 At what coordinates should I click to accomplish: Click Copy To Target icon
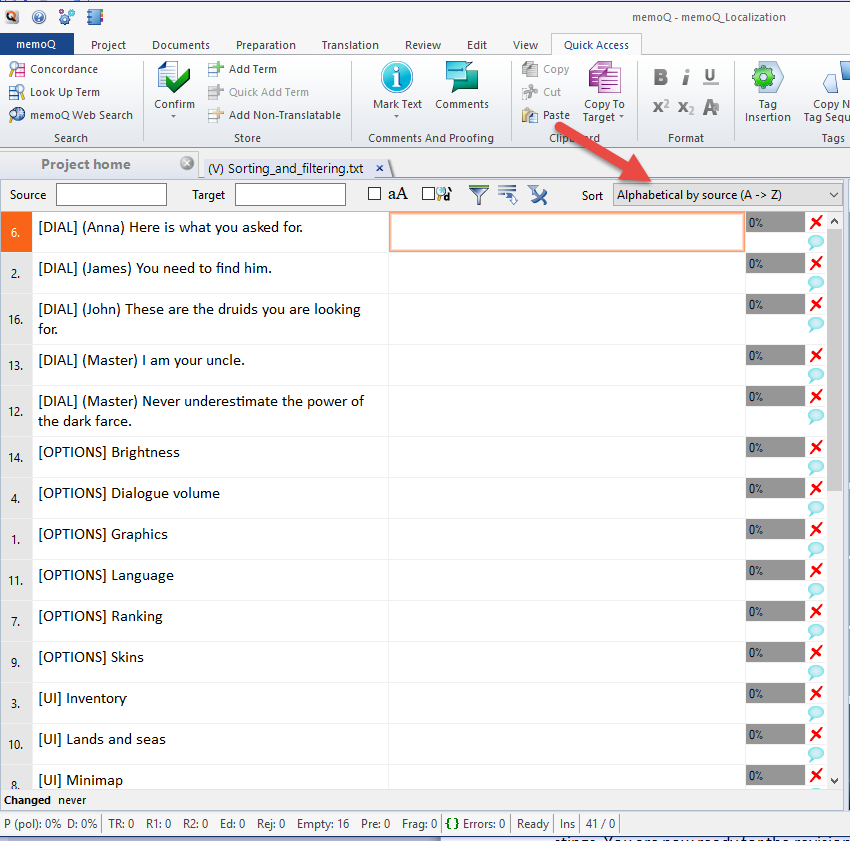604,77
